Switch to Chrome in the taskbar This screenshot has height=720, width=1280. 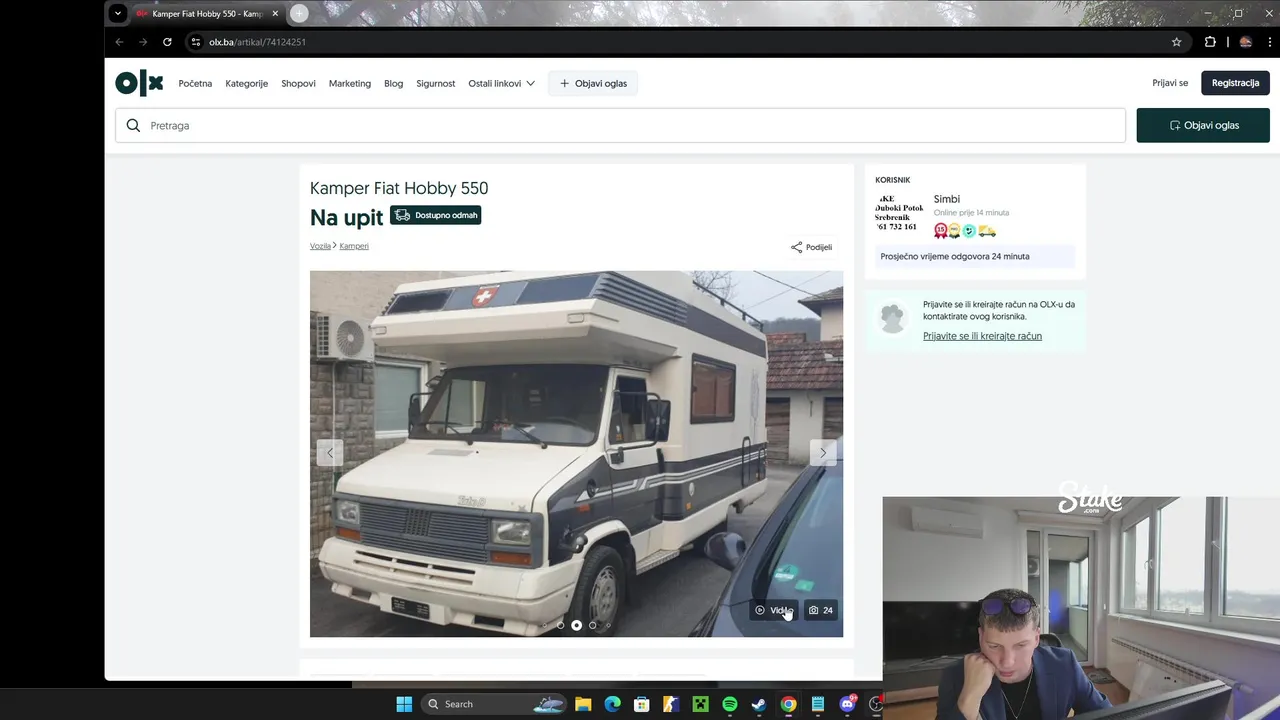point(789,704)
